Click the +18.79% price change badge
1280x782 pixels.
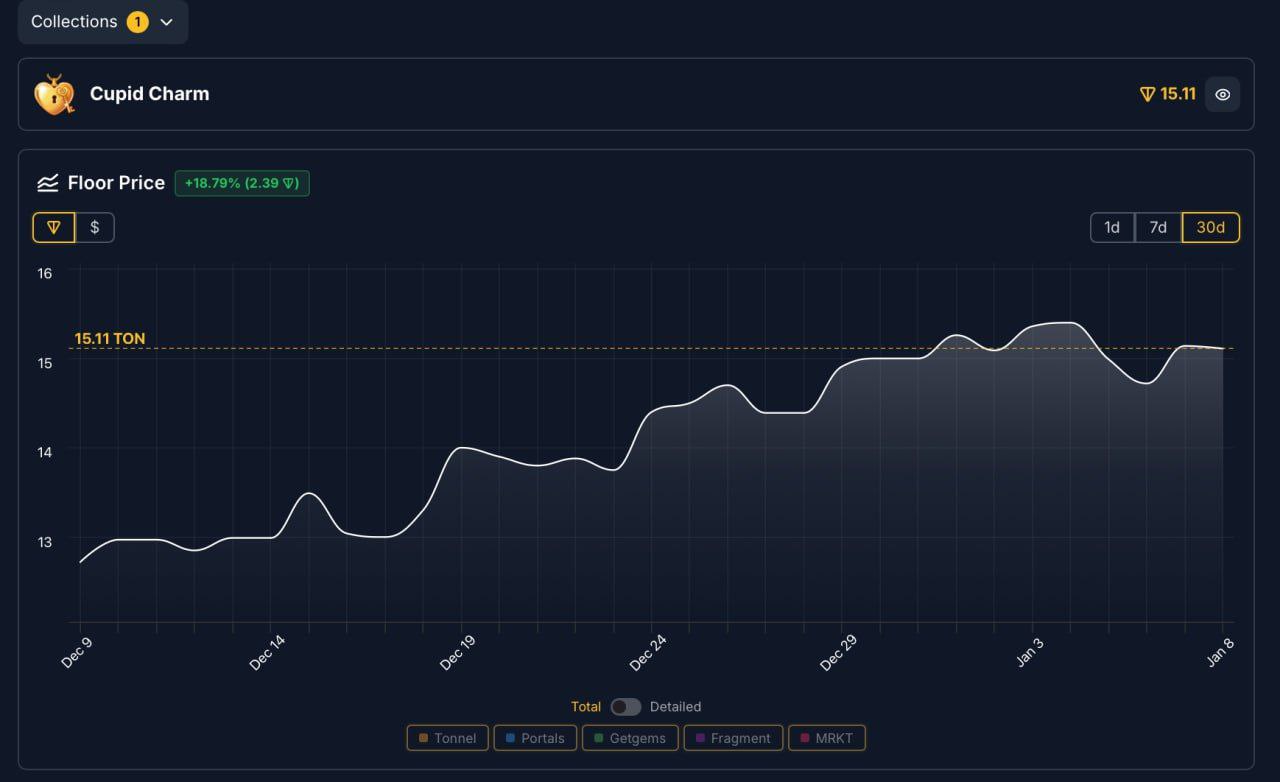tap(242, 183)
